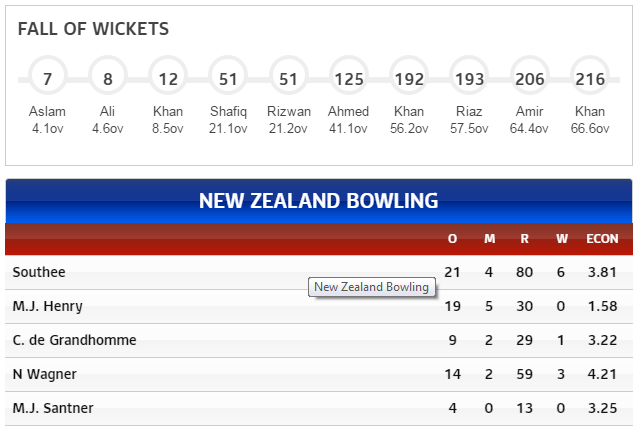The height and width of the screenshot is (431, 638).
Task: Select the Southee bowler name
Action: 39,272
